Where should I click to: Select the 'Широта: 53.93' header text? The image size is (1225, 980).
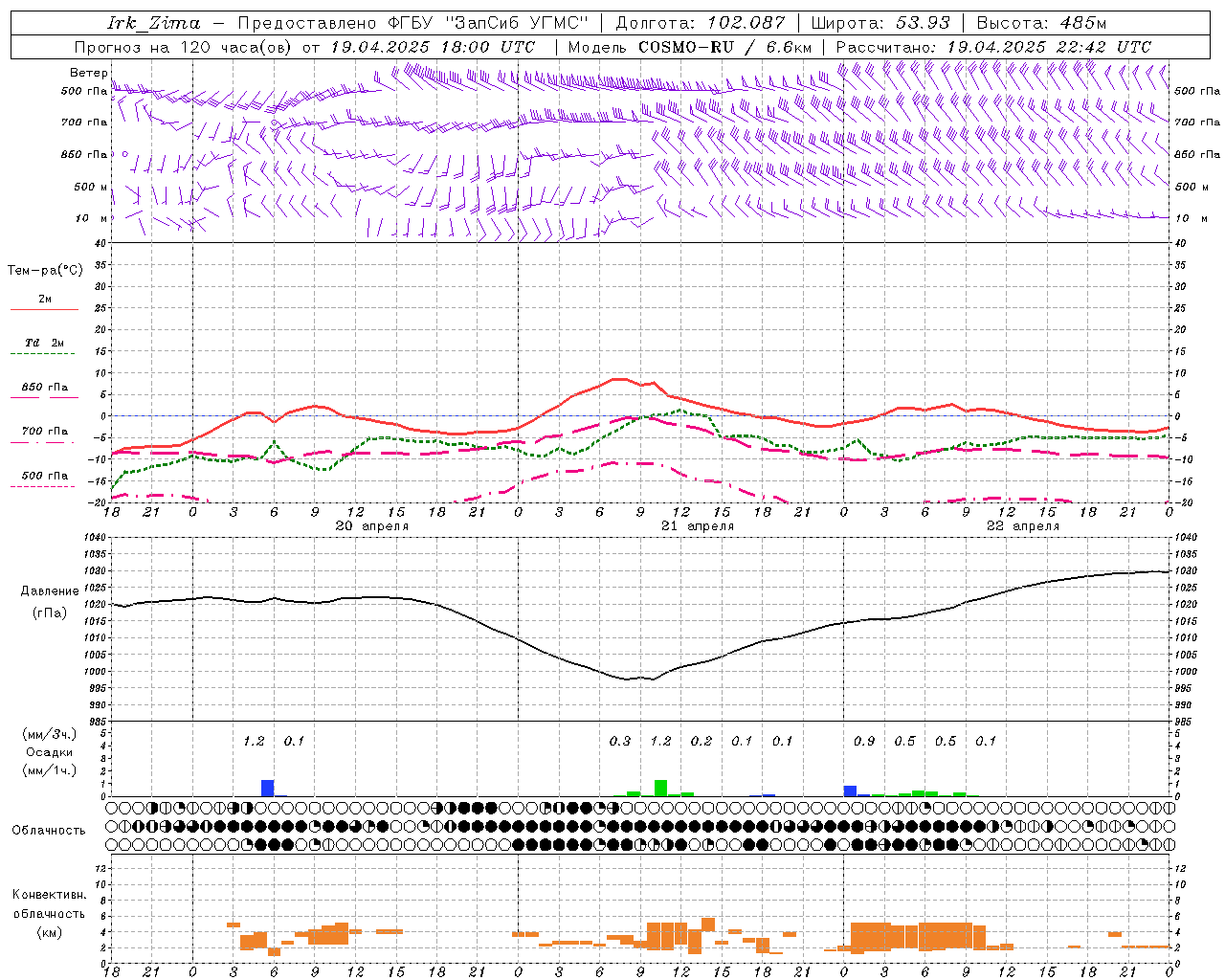(880, 23)
